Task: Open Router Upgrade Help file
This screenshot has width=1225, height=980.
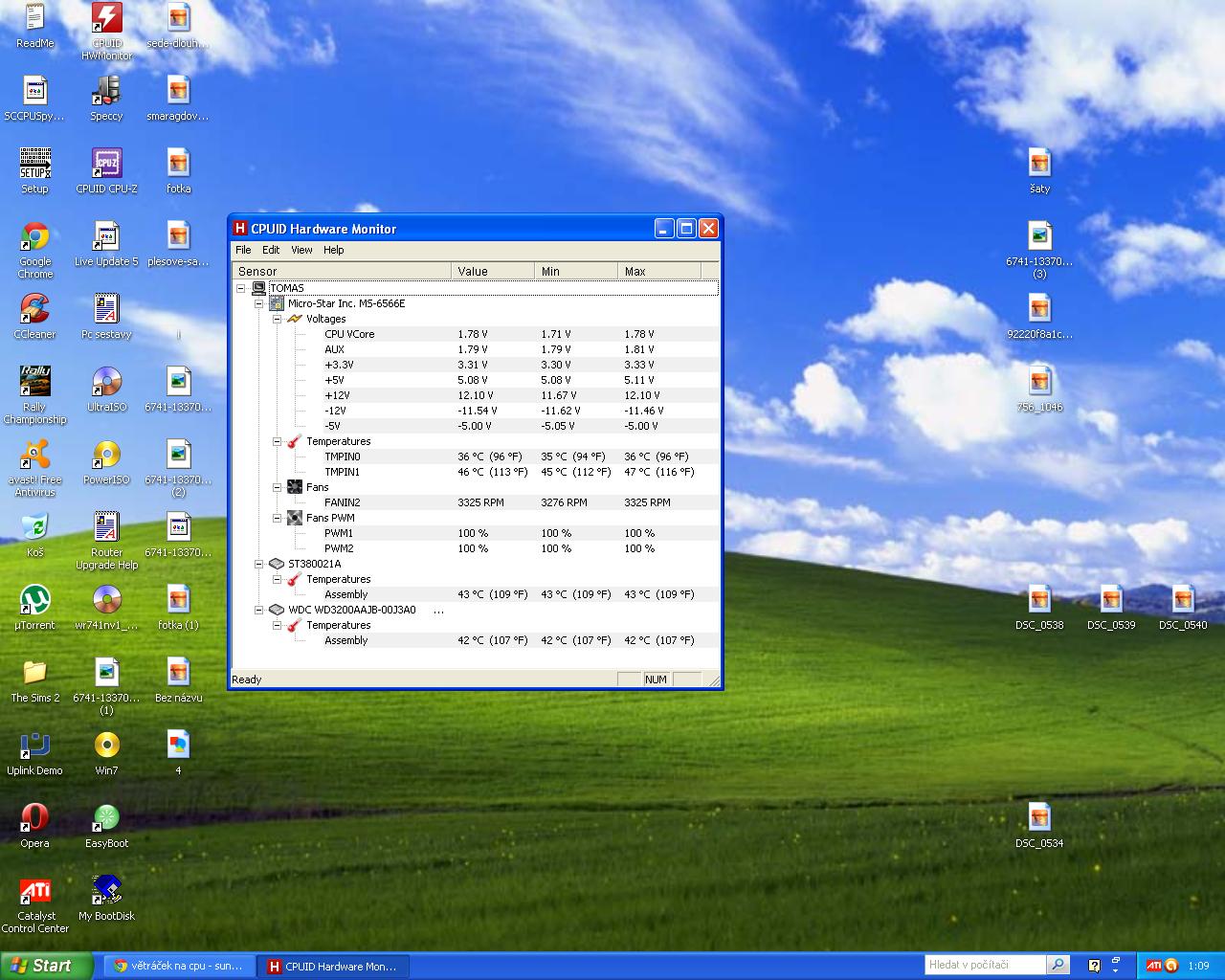Action: click(106, 541)
